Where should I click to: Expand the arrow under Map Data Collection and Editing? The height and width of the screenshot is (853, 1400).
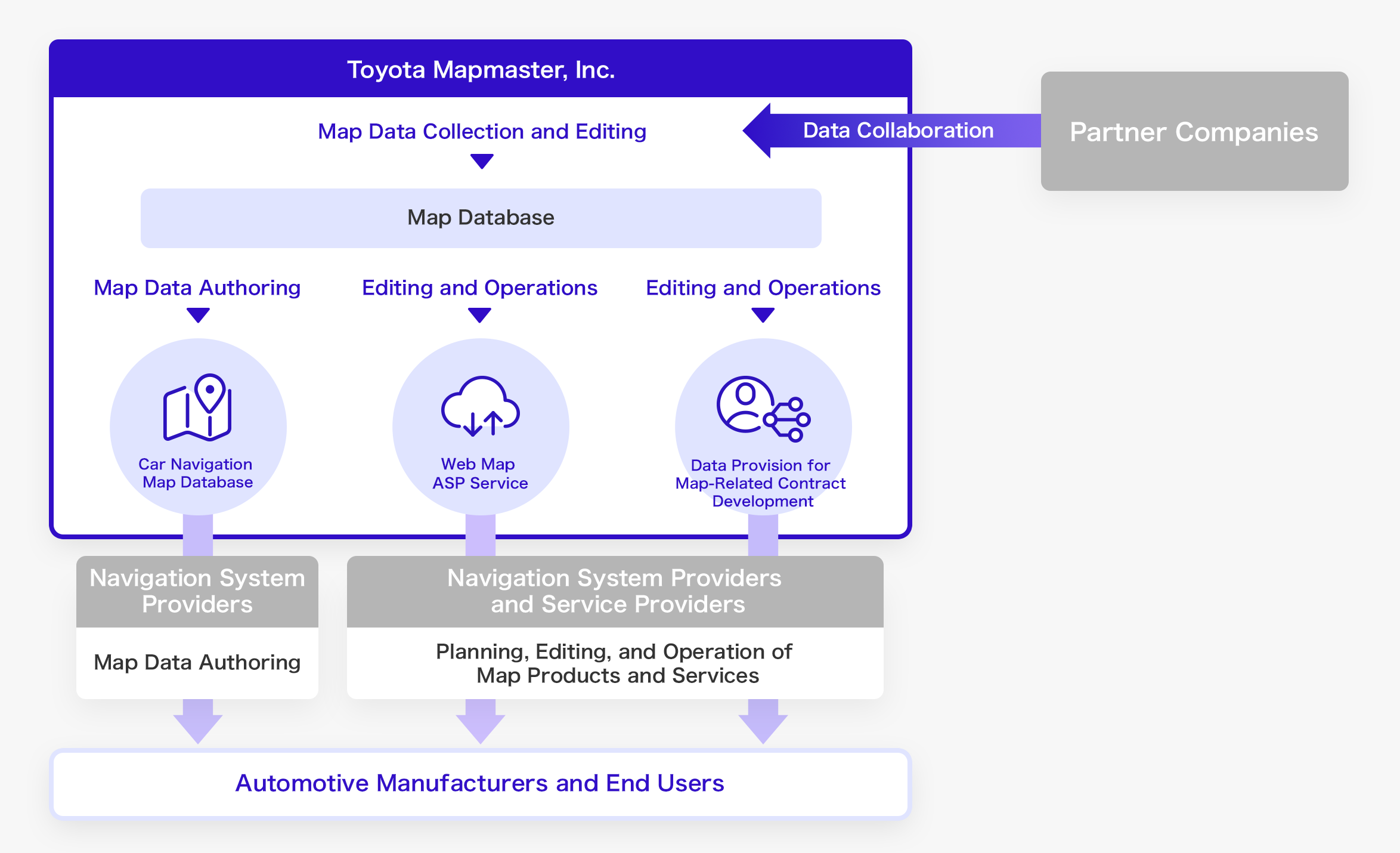[481, 160]
